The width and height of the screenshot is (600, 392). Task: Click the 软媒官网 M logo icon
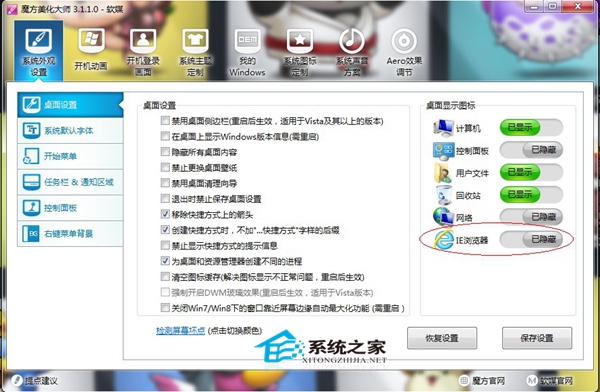[532, 381]
